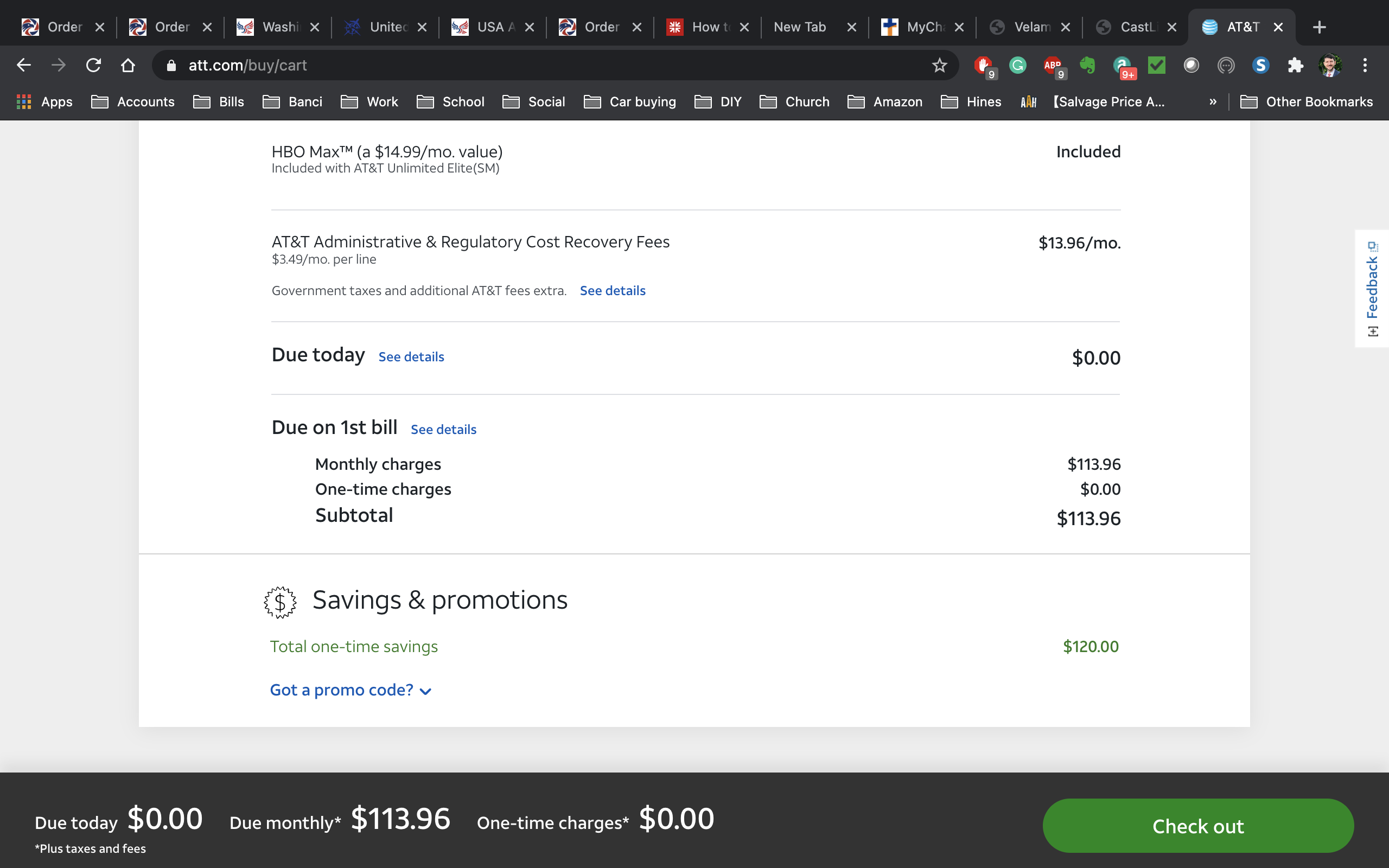Open the browser home page
The image size is (1389, 868).
[128, 66]
